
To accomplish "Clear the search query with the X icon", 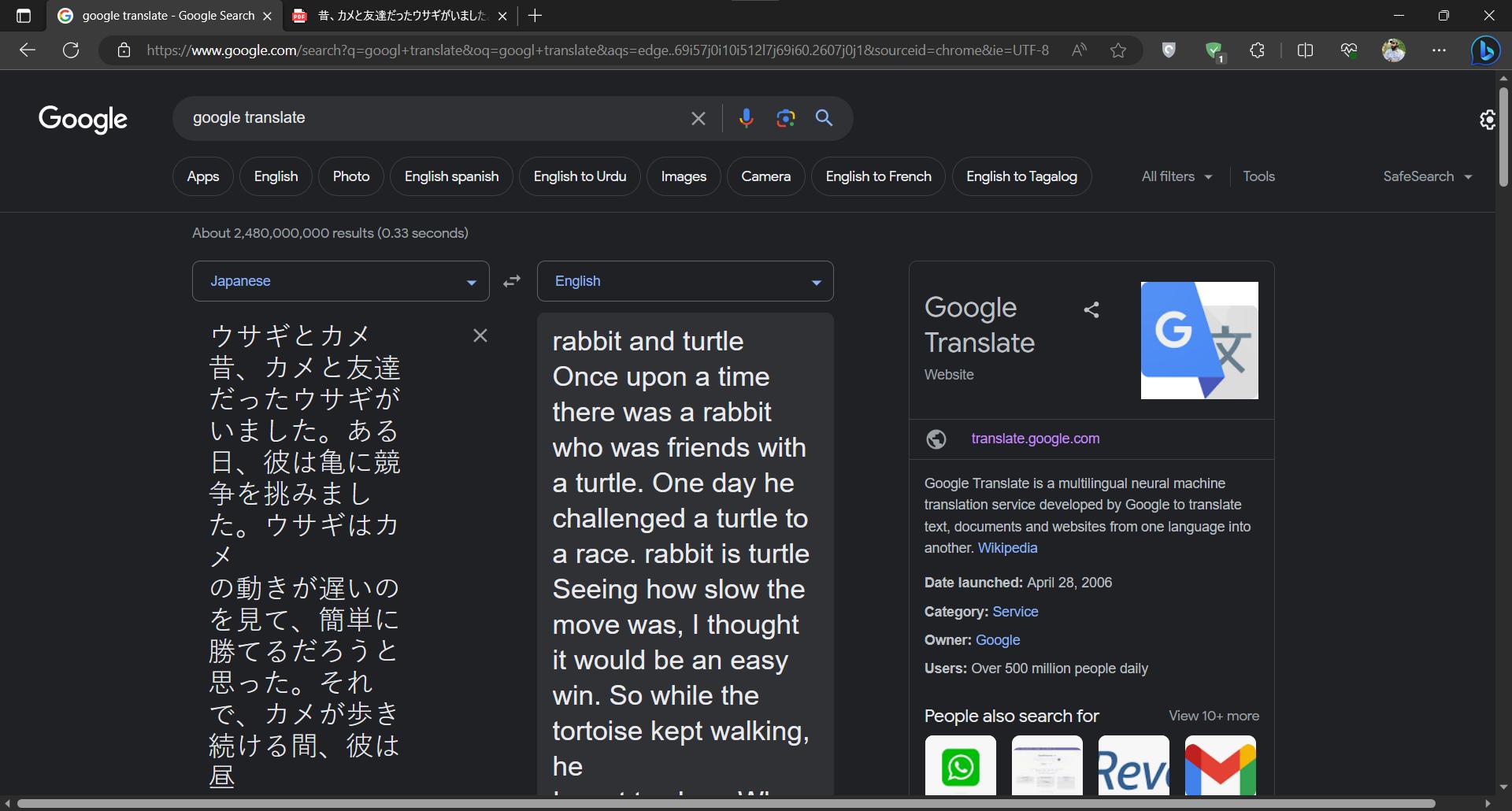I will [698, 118].
